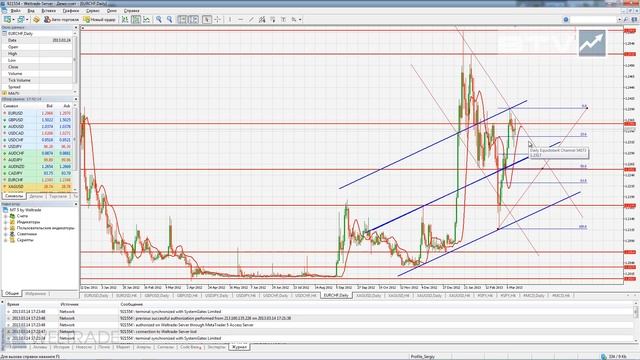Screen dimensions: 640x360
Task: Select the crosshair tool
Action: (x=218, y=19)
